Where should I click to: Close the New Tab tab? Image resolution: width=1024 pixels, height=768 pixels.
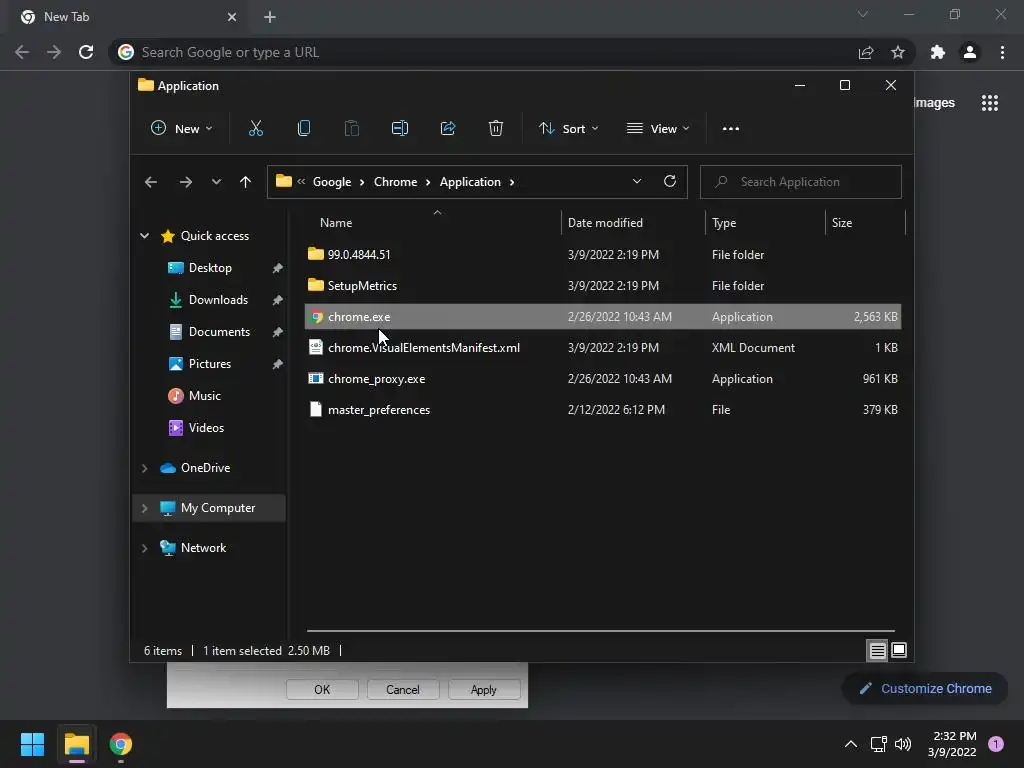232,17
